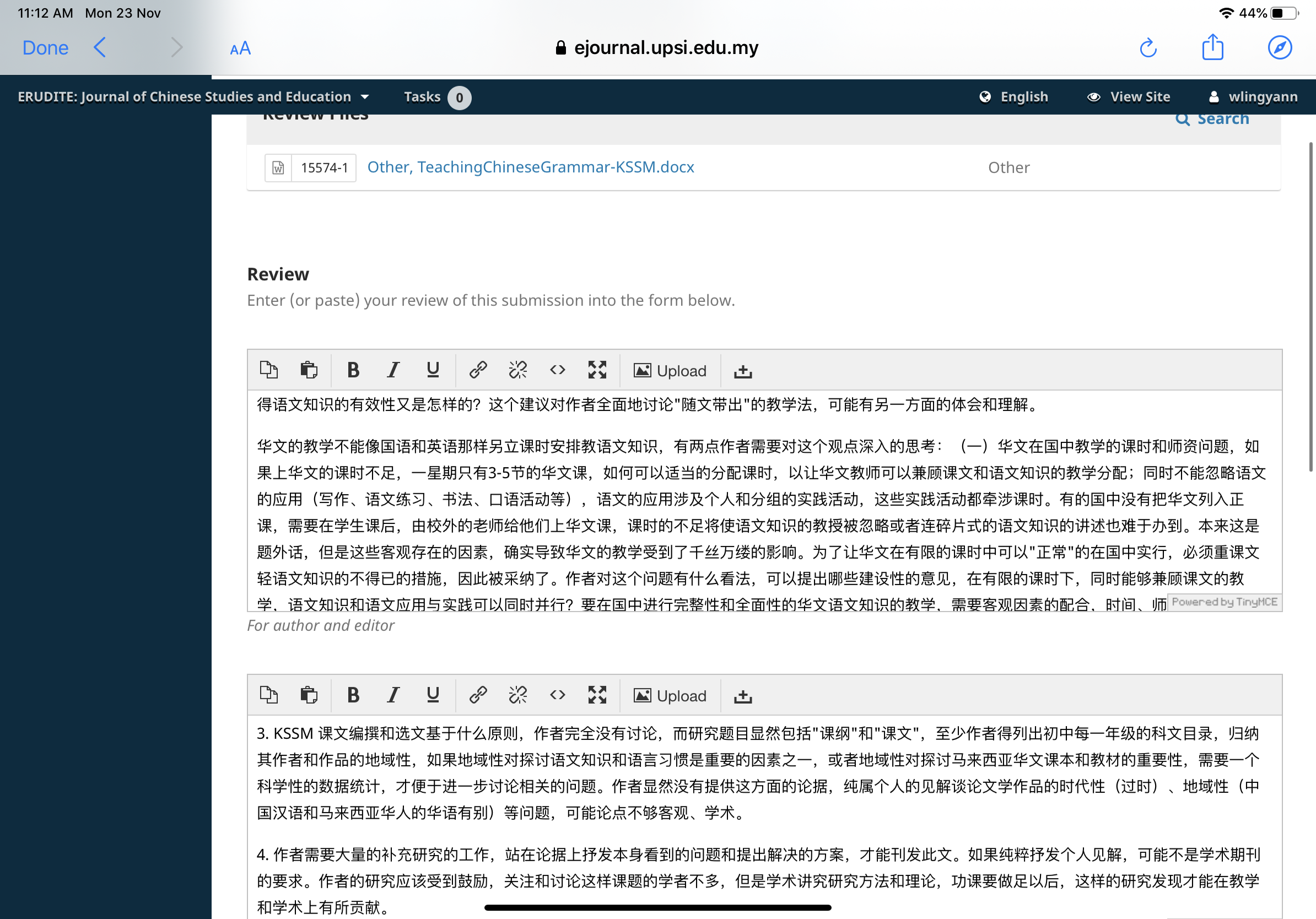
Task: Toggle Italic in the first review editor
Action: pos(392,370)
